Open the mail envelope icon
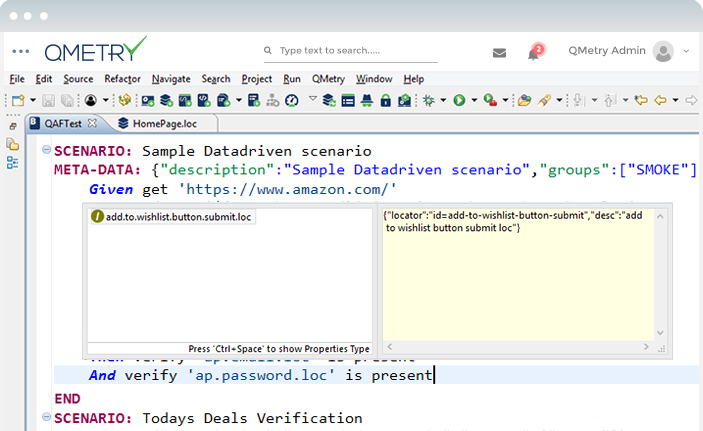 click(499, 53)
